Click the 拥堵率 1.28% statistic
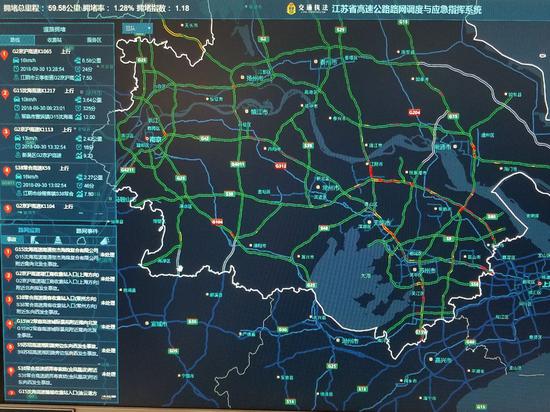 109,8
